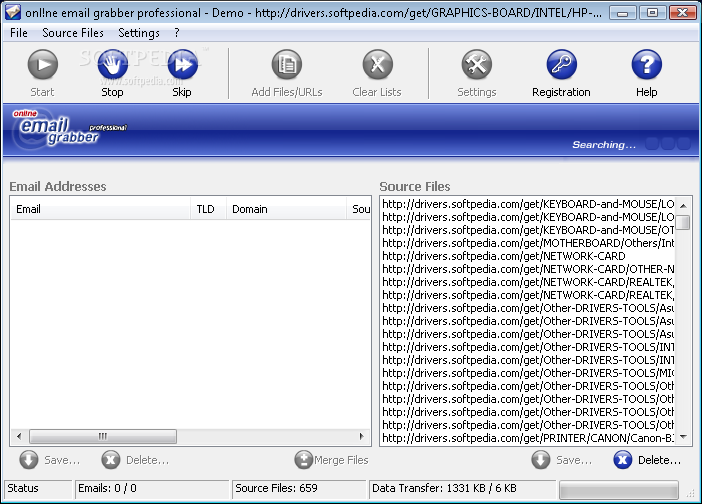Open Settings wrench toolbar icon
Viewport: 702px width, 504px height.
477,65
